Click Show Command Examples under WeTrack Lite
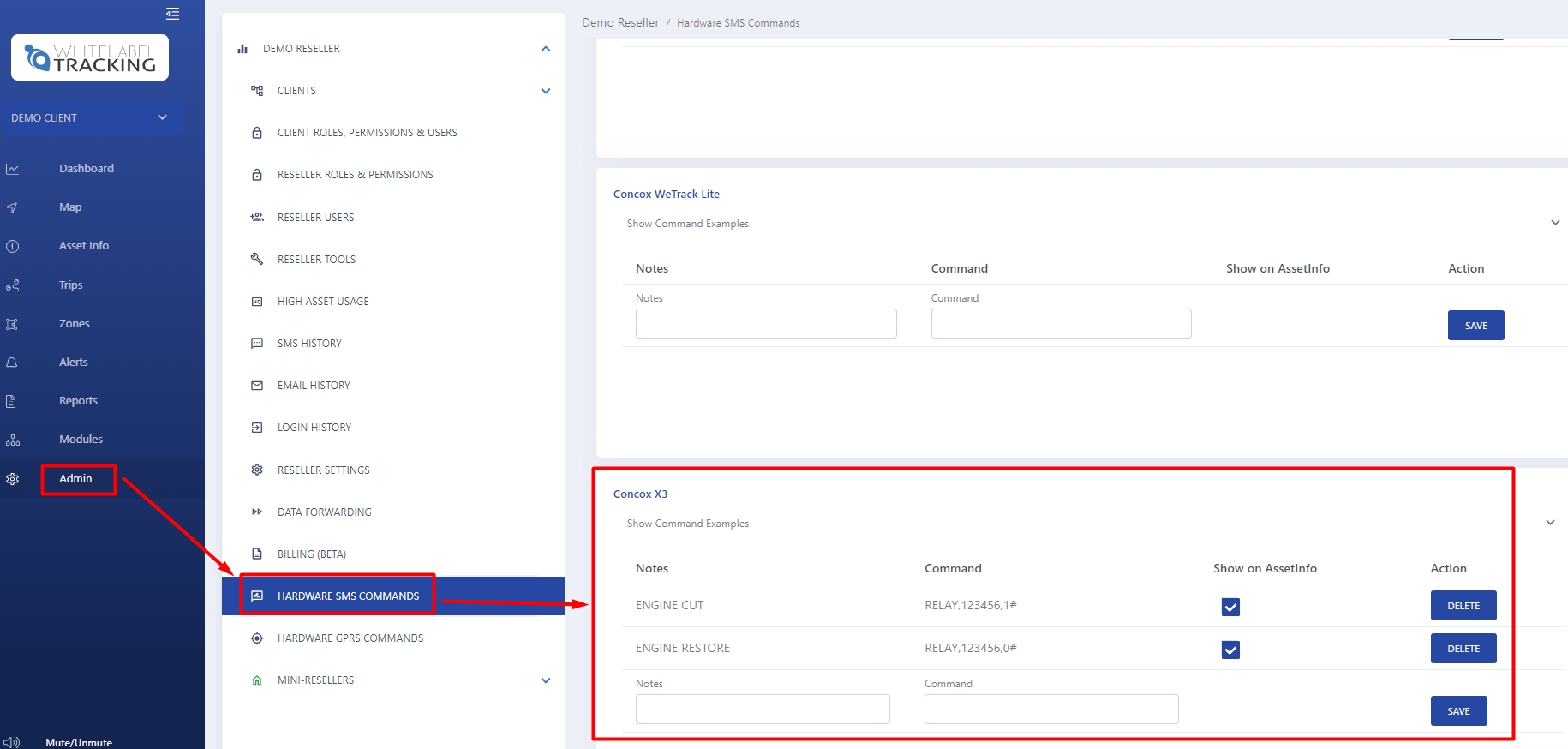 point(688,224)
